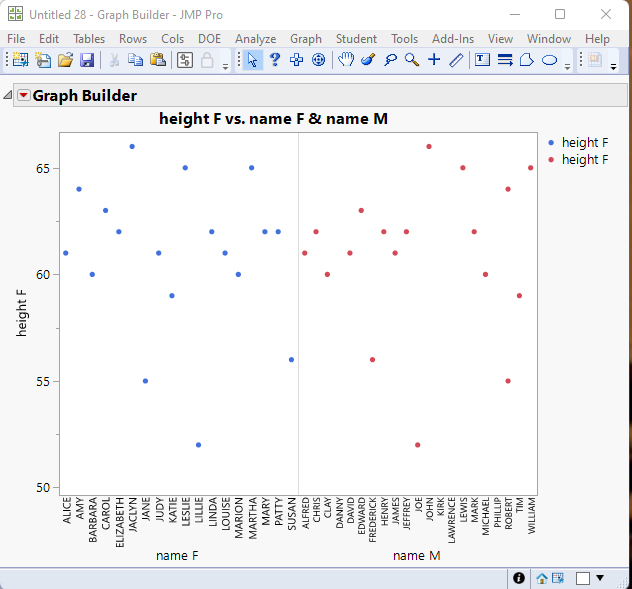632x589 pixels.
Task: Click the graph title 'height F vs. name F & name M'
Action: click(x=273, y=119)
